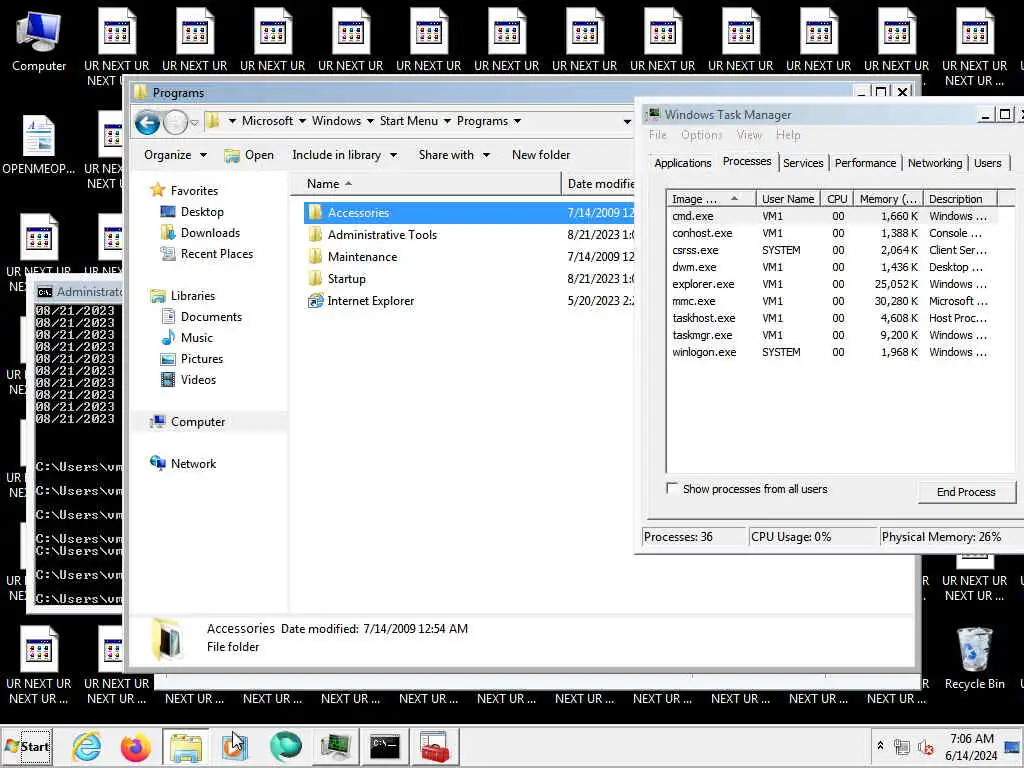Open the Recycle Bin on the desktop
The width and height of the screenshot is (1024, 768).
pyautogui.click(x=974, y=658)
